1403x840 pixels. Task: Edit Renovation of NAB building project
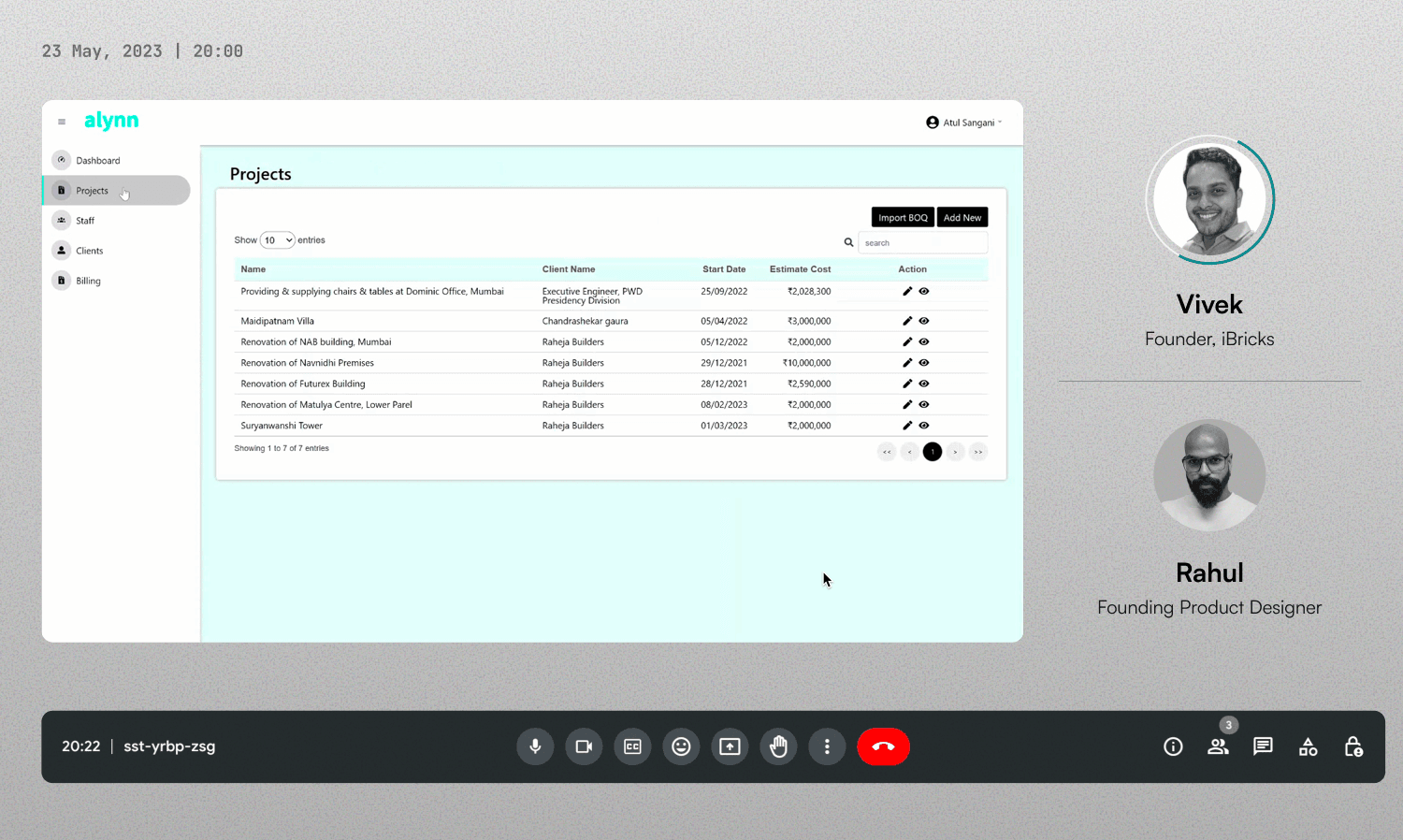click(907, 341)
